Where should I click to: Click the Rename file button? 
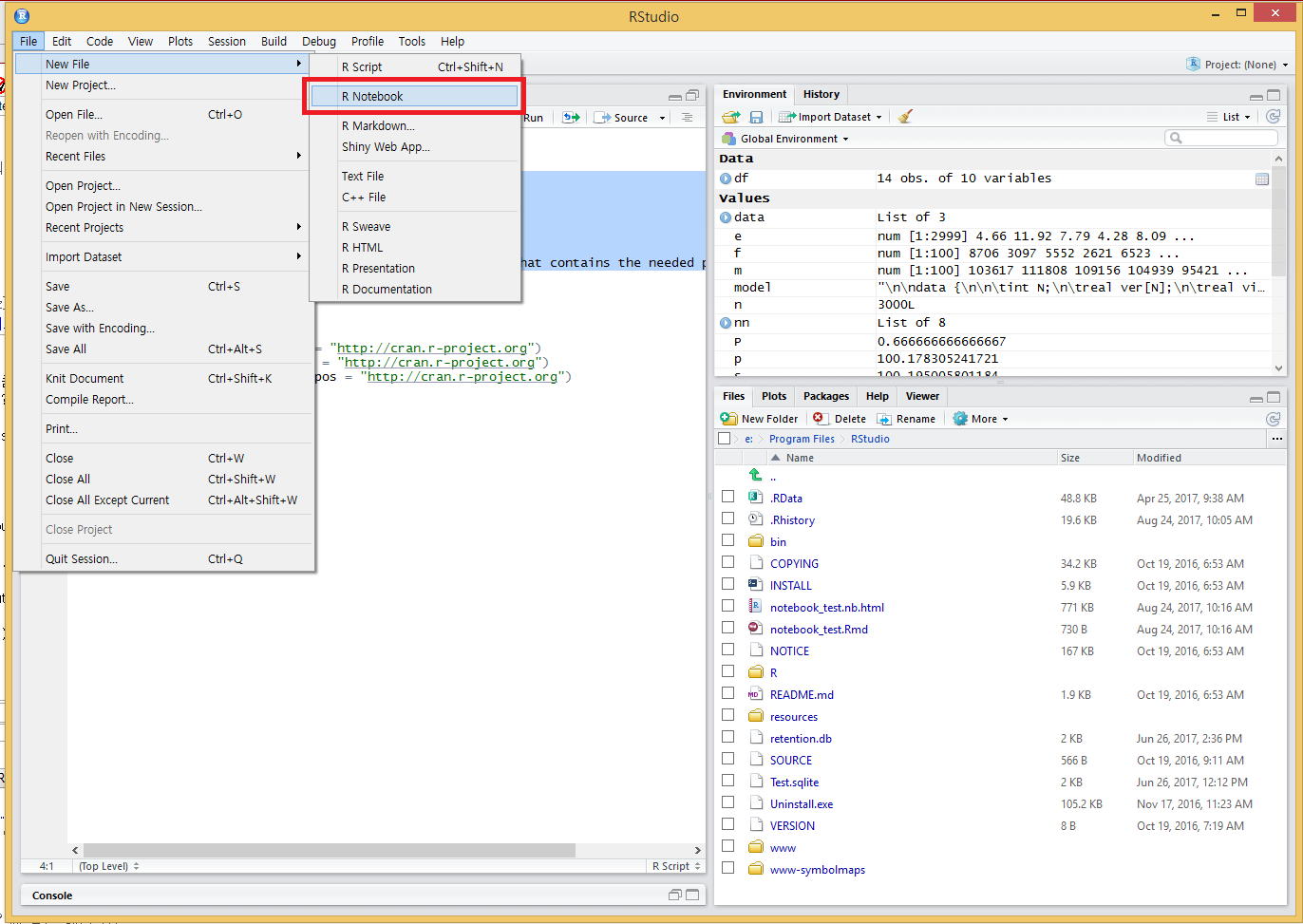[907, 419]
